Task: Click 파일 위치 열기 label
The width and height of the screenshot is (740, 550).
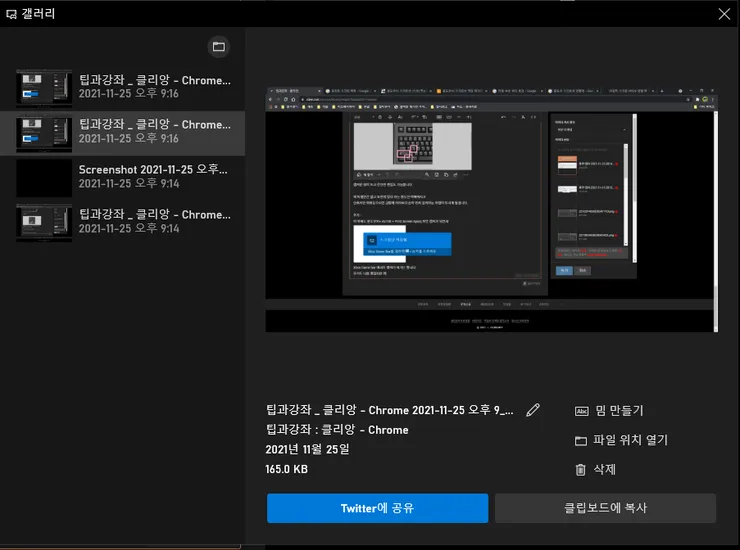Action: click(x=631, y=440)
